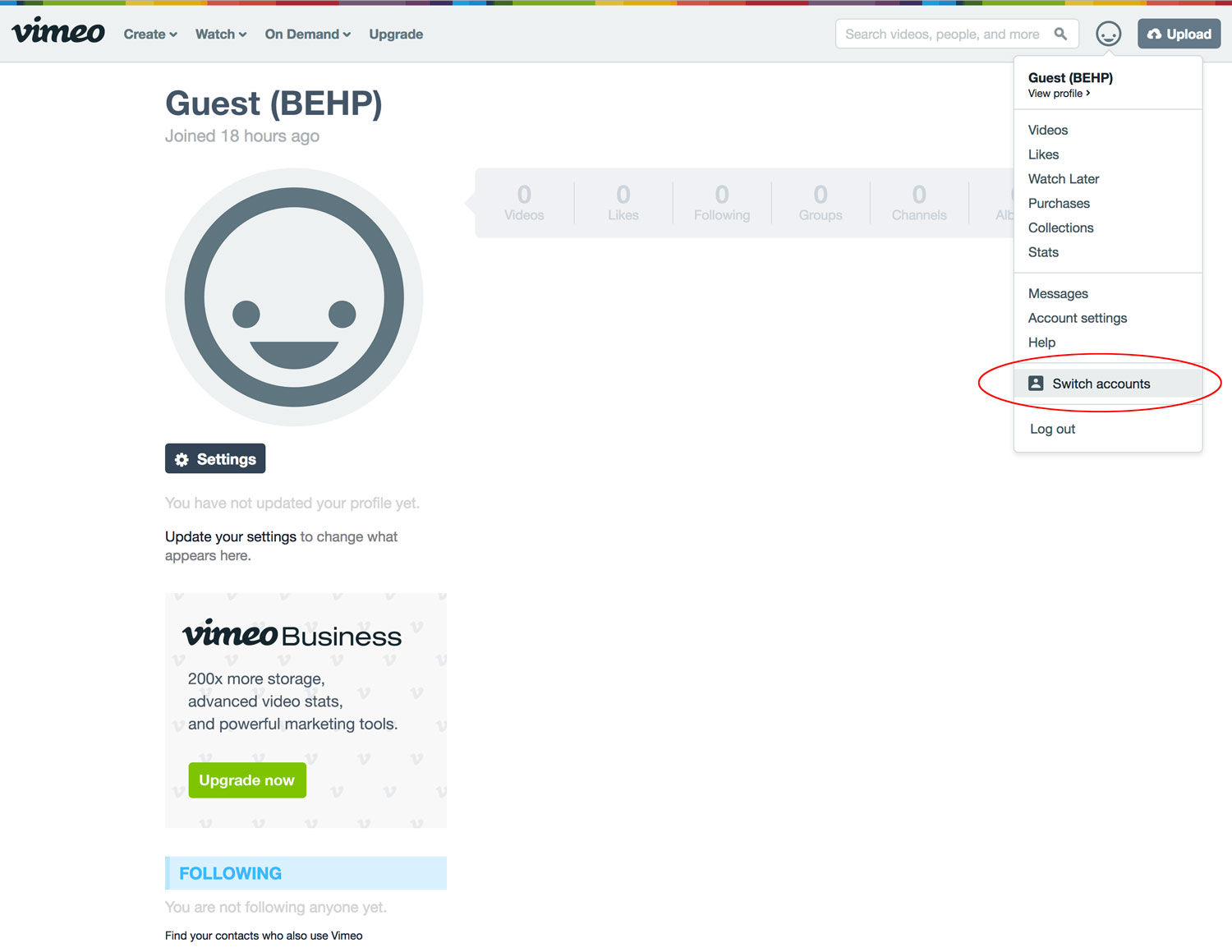
Task: Click View profile link in dropdown
Action: pyautogui.click(x=1058, y=94)
